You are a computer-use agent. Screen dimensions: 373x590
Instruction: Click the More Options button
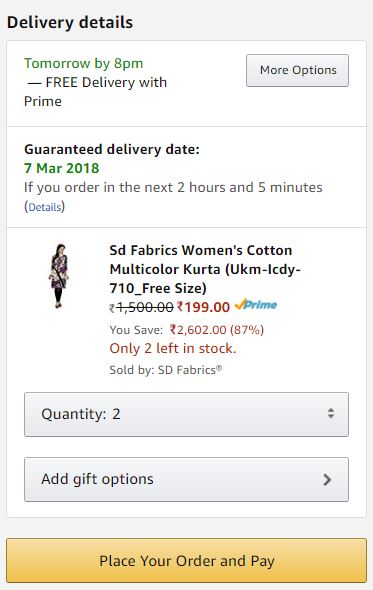[x=297, y=70]
